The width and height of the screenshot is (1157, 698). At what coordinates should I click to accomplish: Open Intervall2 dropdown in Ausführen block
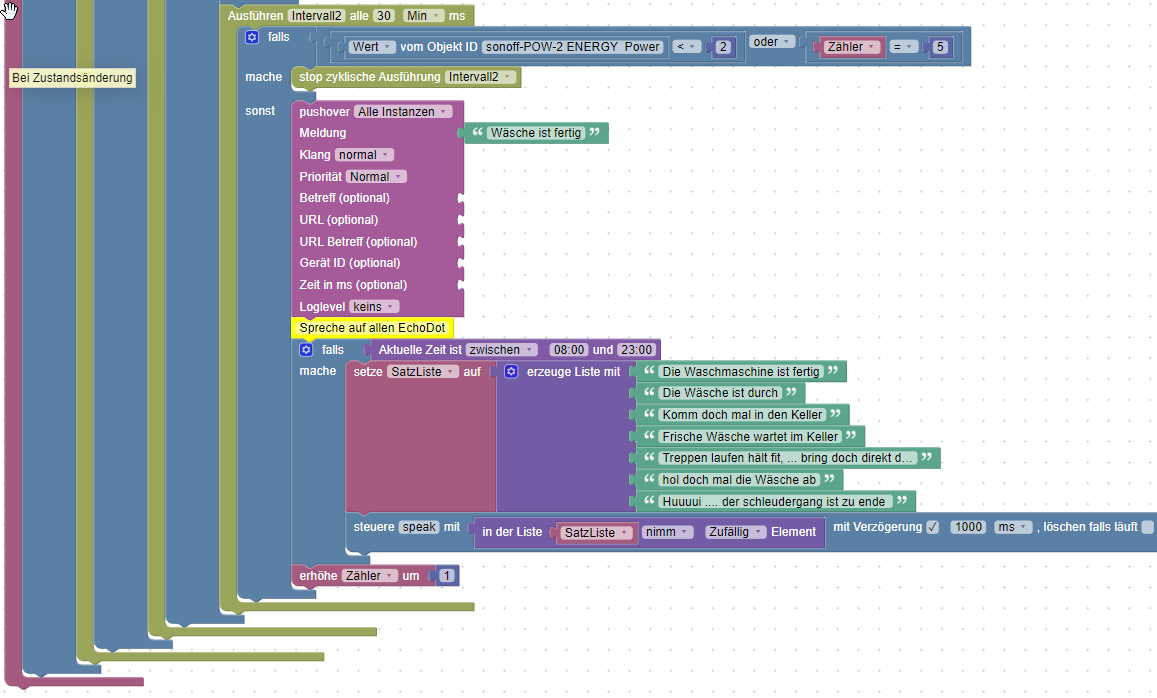tap(317, 15)
